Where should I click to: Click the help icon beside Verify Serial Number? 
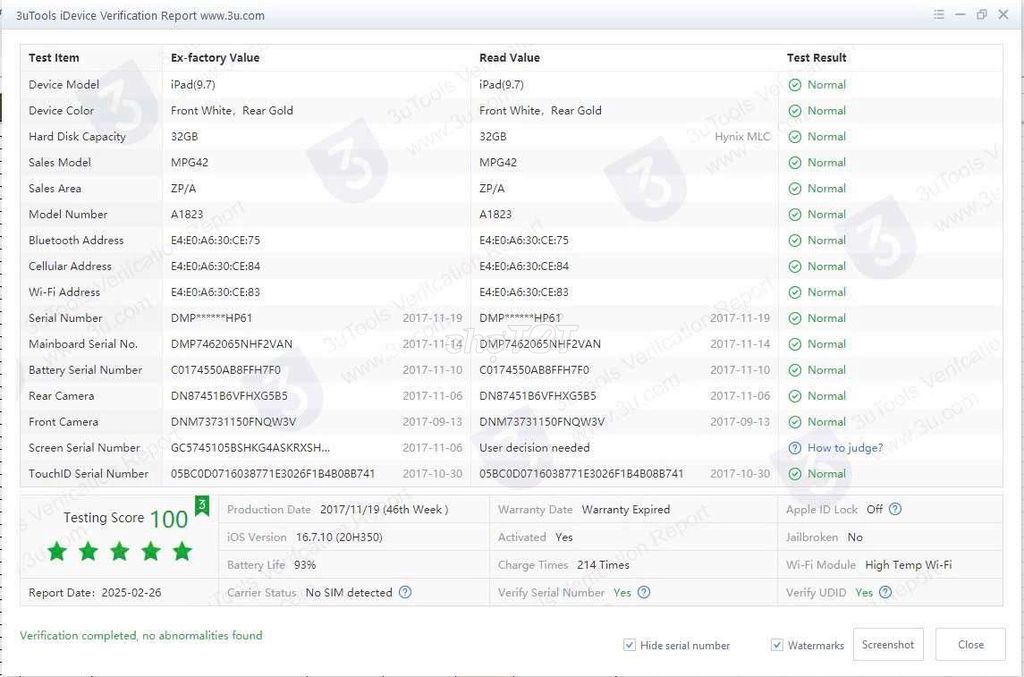(644, 592)
